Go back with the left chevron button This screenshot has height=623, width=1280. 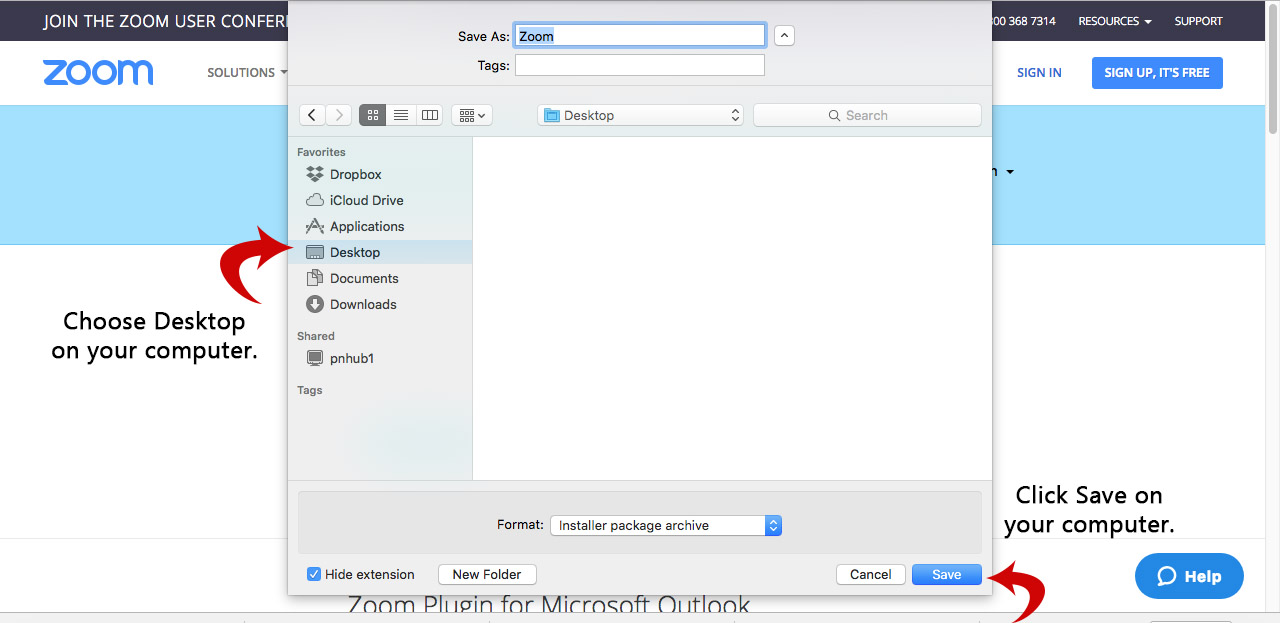point(312,115)
